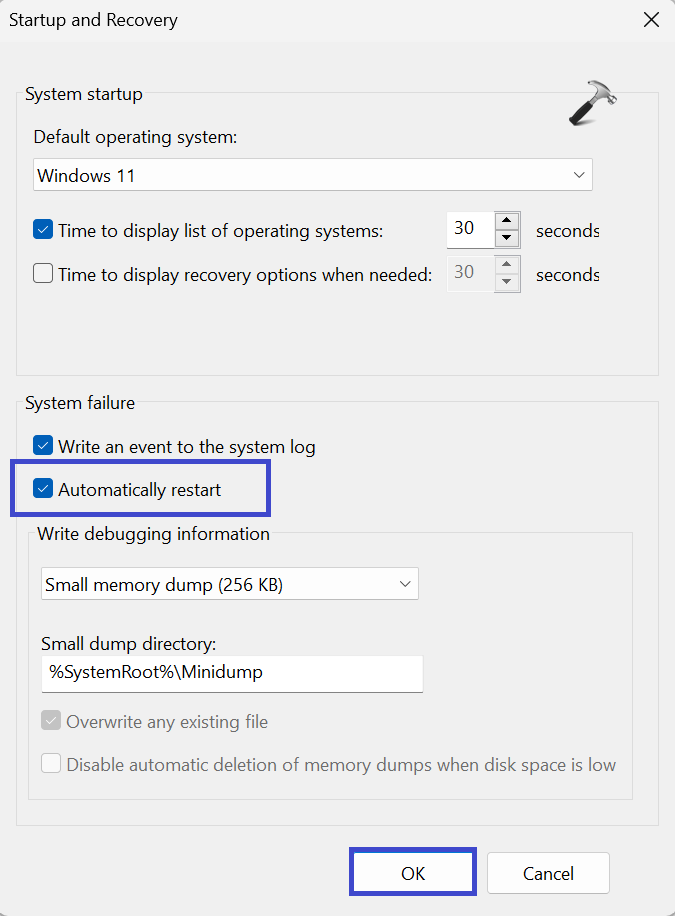Open the Default operating system dropdown
Image resolution: width=675 pixels, height=916 pixels.
click(x=312, y=175)
